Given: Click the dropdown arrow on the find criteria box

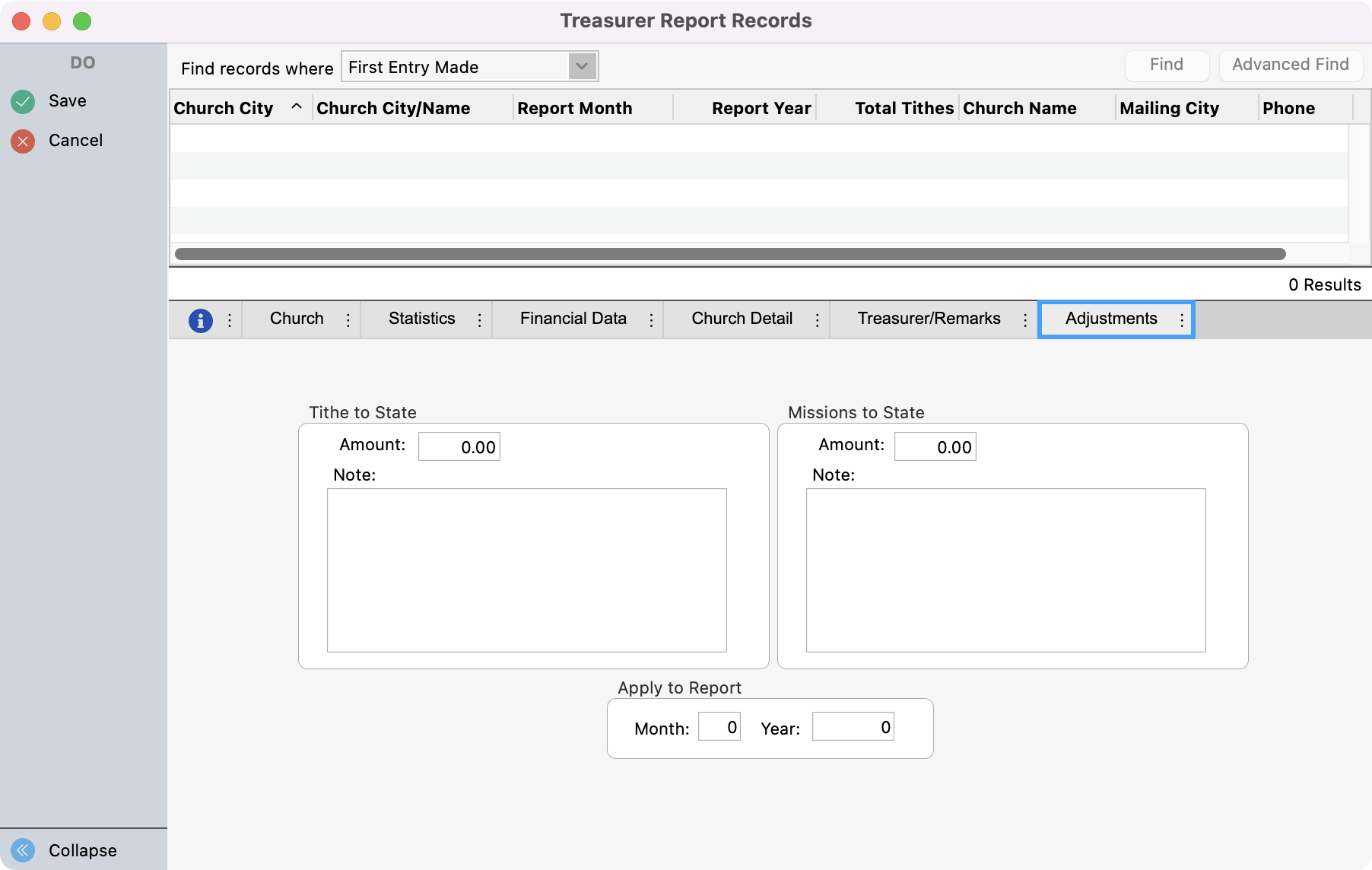Looking at the screenshot, I should [581, 67].
